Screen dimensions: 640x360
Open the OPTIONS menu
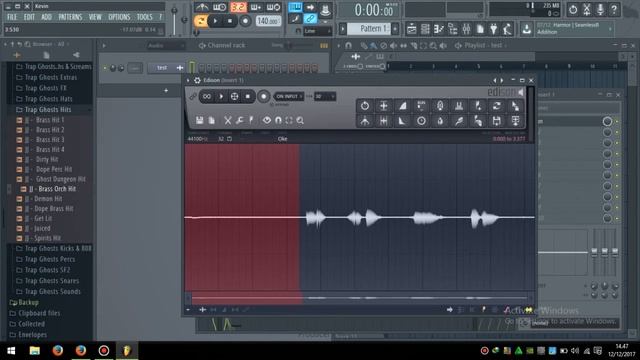119,17
